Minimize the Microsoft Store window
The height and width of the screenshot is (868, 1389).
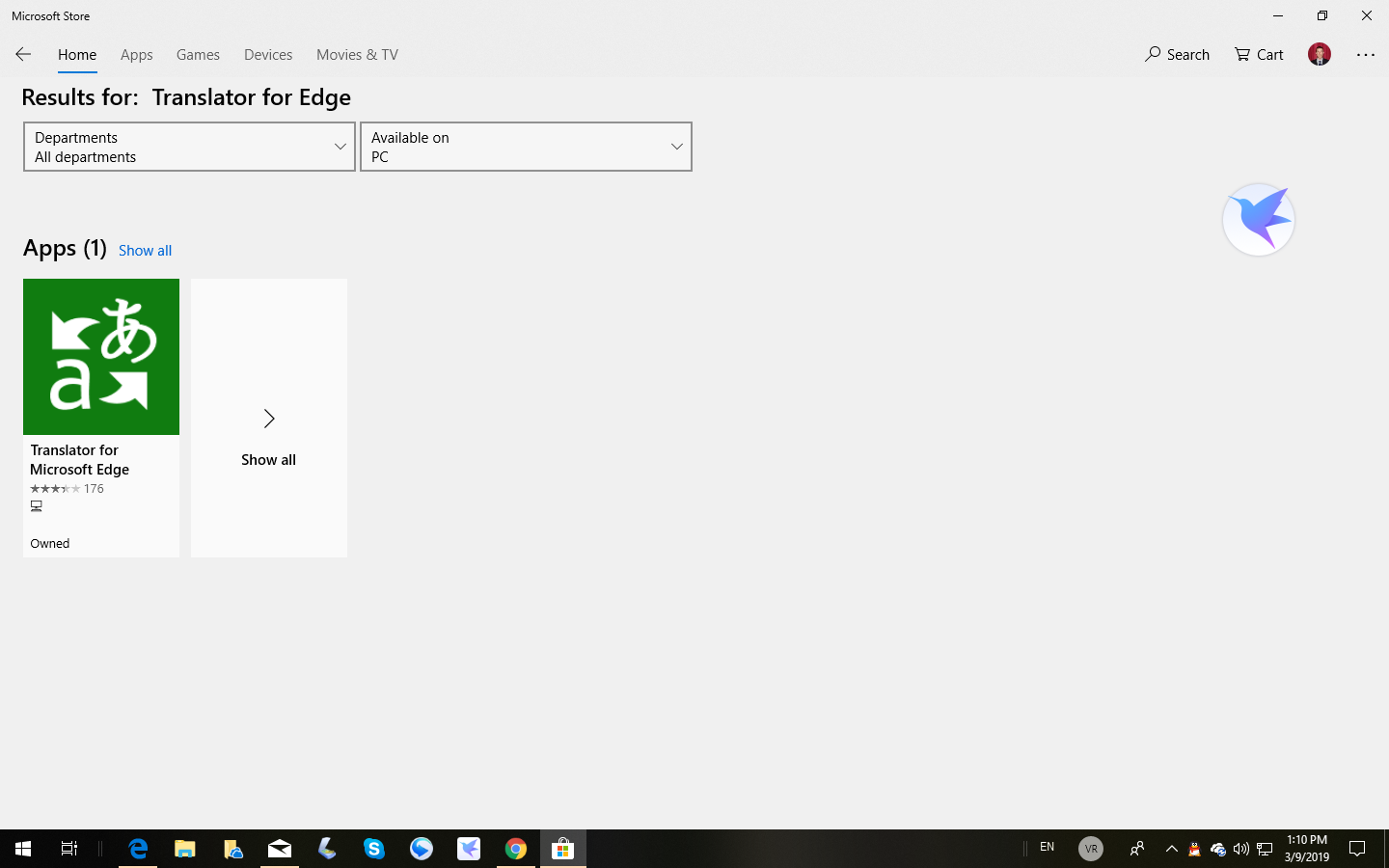1278,15
